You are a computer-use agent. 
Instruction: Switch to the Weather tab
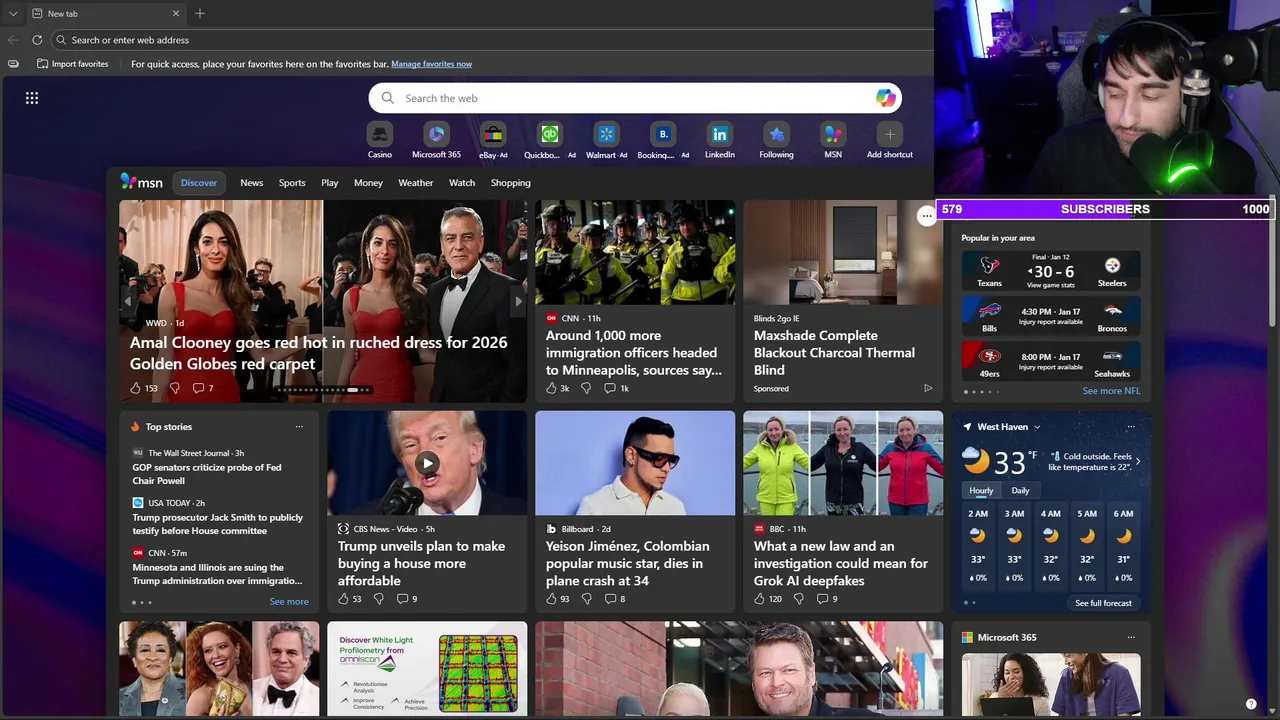416,183
